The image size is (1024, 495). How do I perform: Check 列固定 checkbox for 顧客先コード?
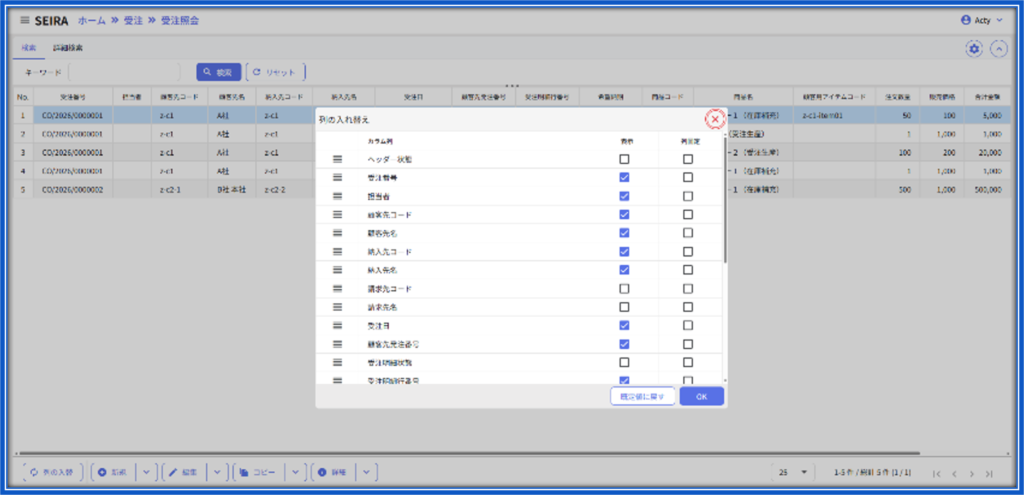point(688,214)
